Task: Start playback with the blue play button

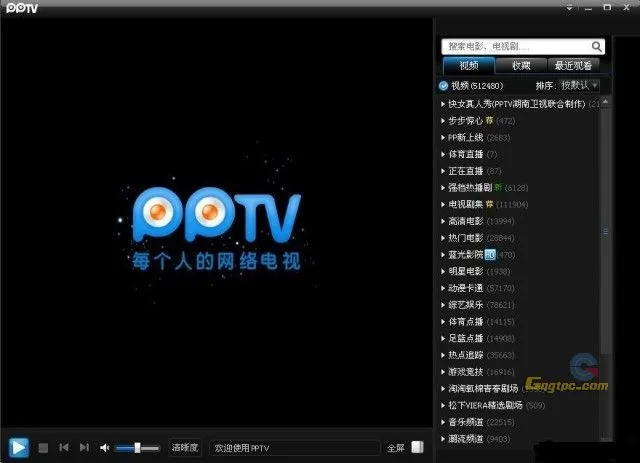Action: click(x=19, y=447)
